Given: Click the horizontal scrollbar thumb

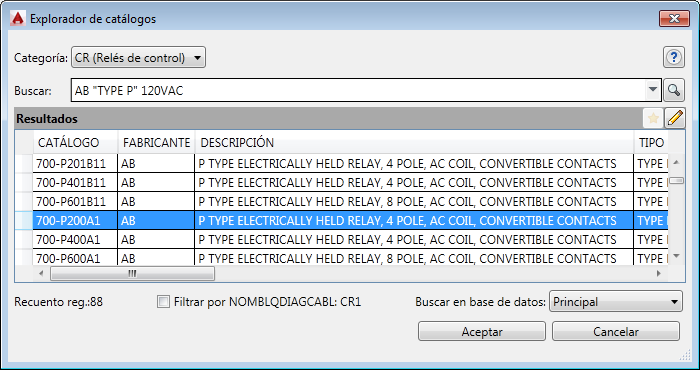Looking at the screenshot, I should 132,274.
